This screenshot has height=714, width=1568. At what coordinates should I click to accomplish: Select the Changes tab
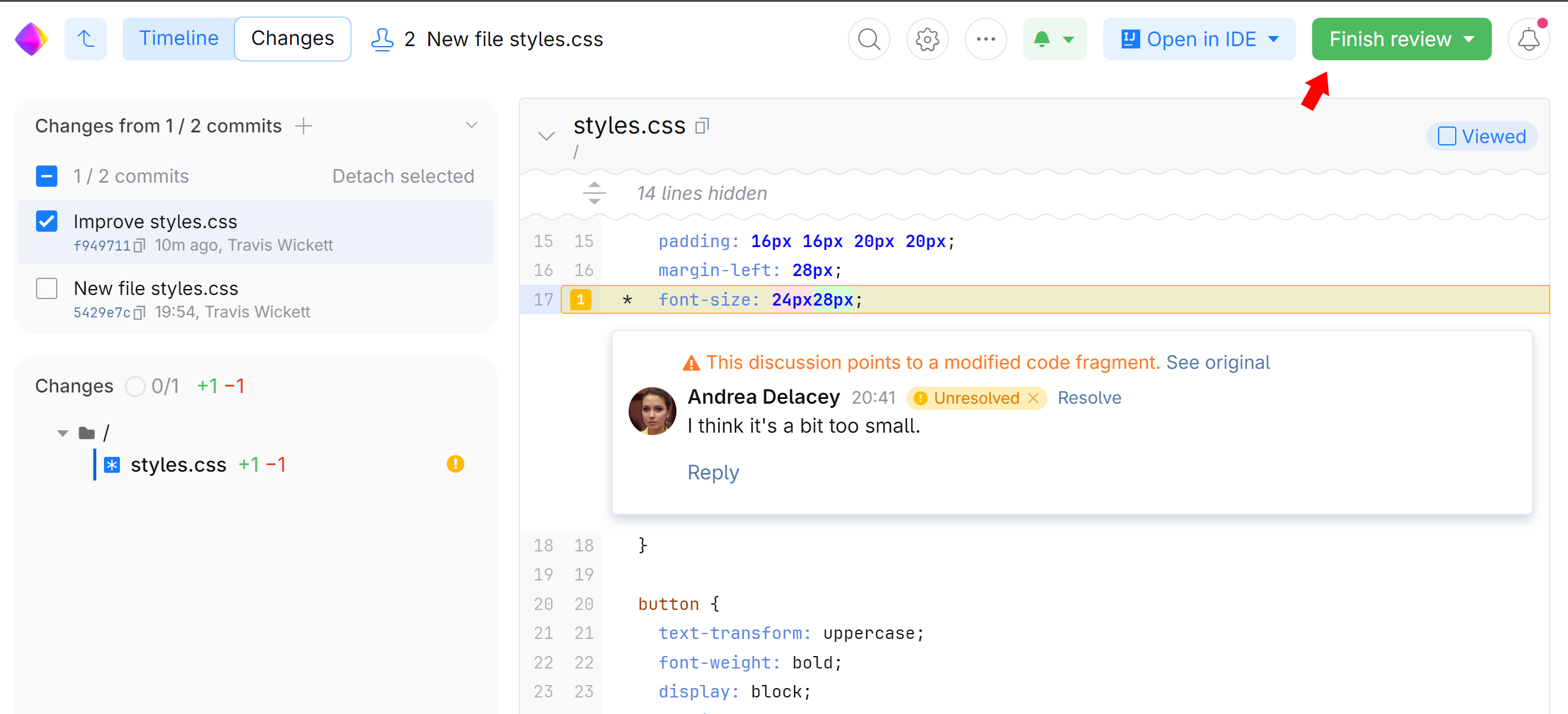292,39
